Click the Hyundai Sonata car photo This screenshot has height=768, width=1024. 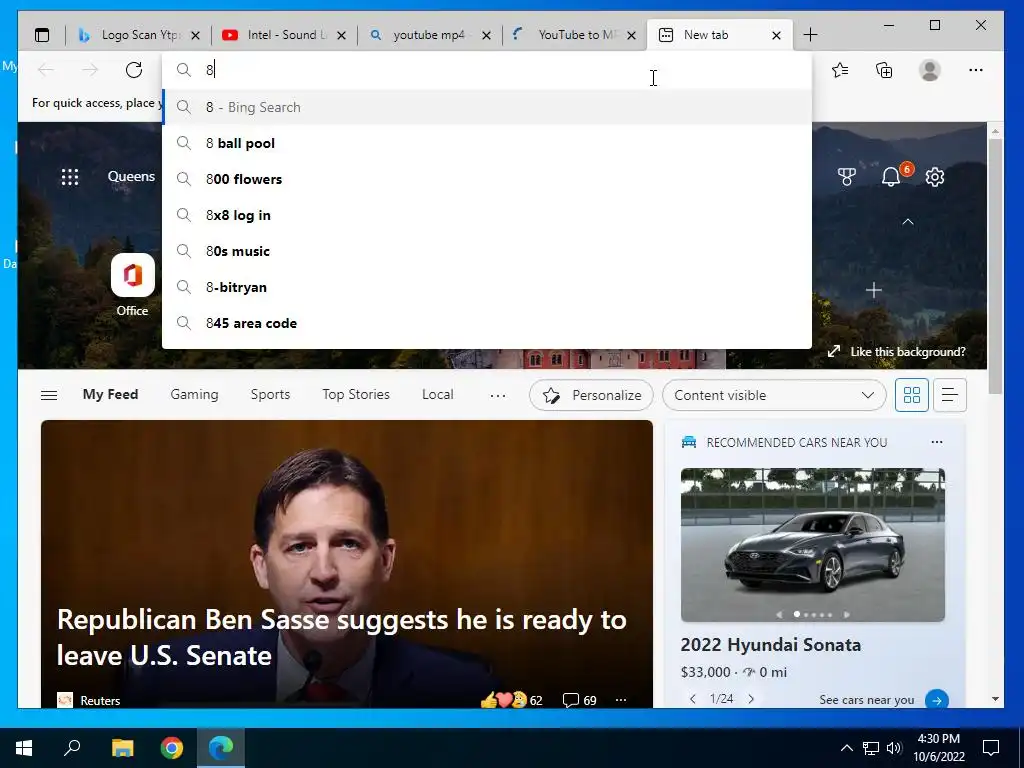click(812, 544)
